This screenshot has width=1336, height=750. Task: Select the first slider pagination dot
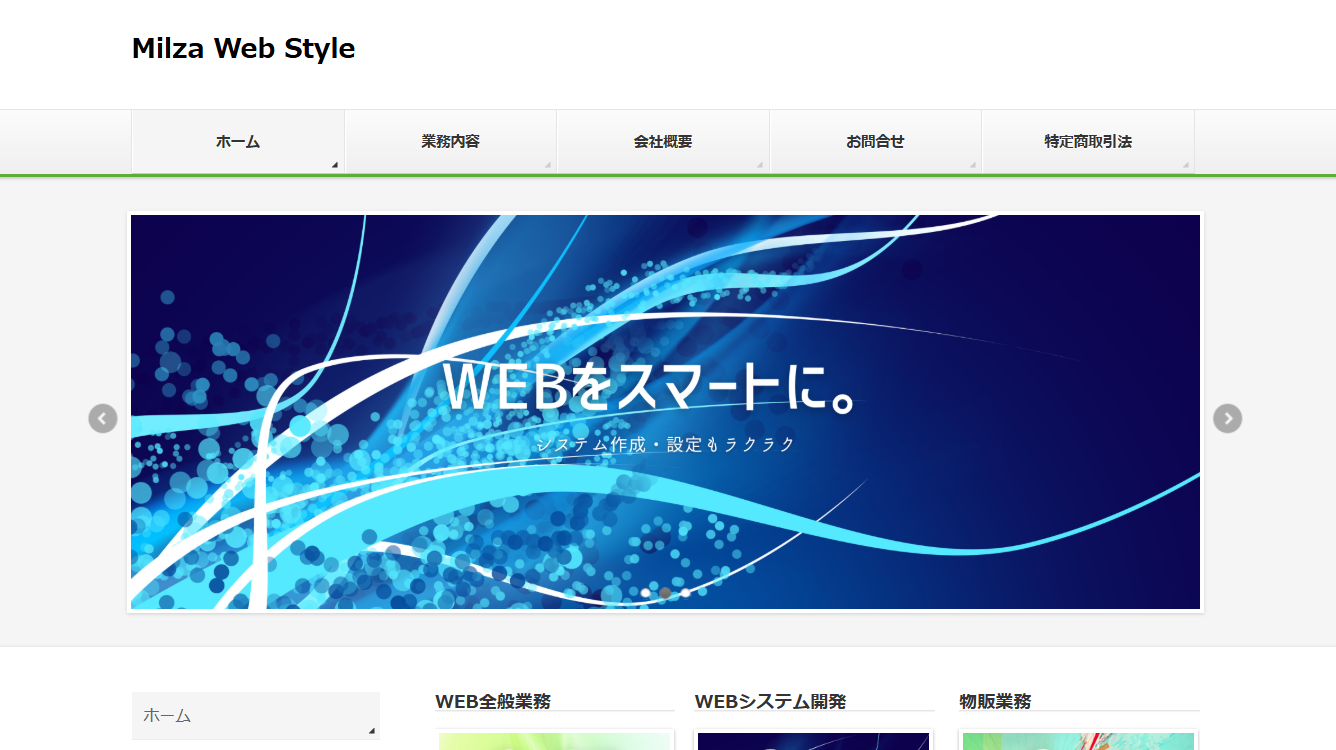coord(646,593)
